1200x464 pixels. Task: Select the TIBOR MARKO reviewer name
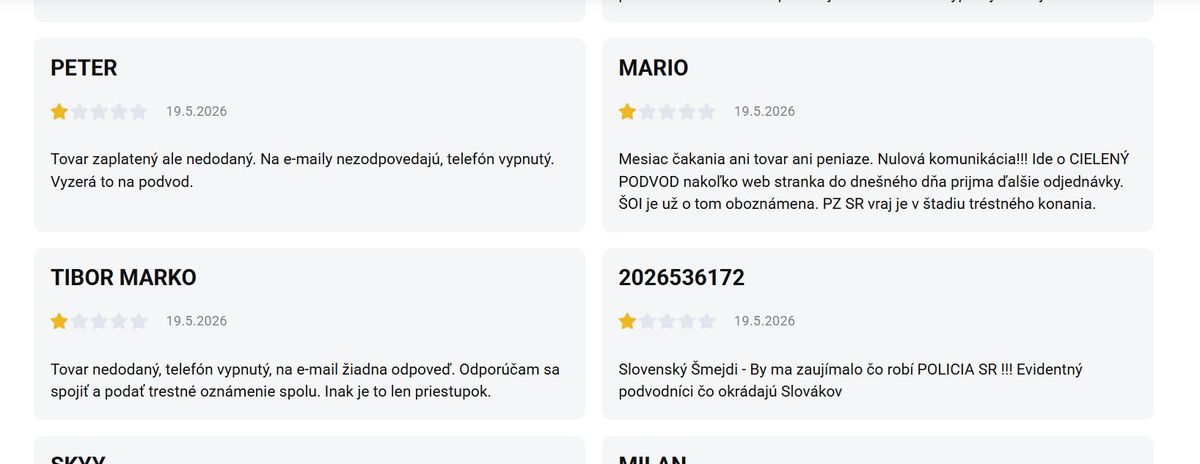(123, 278)
